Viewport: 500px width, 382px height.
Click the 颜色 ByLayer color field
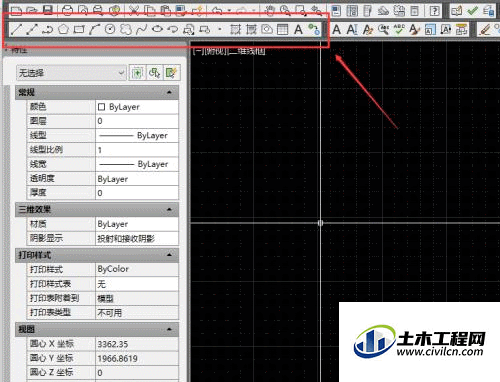click(x=137, y=107)
